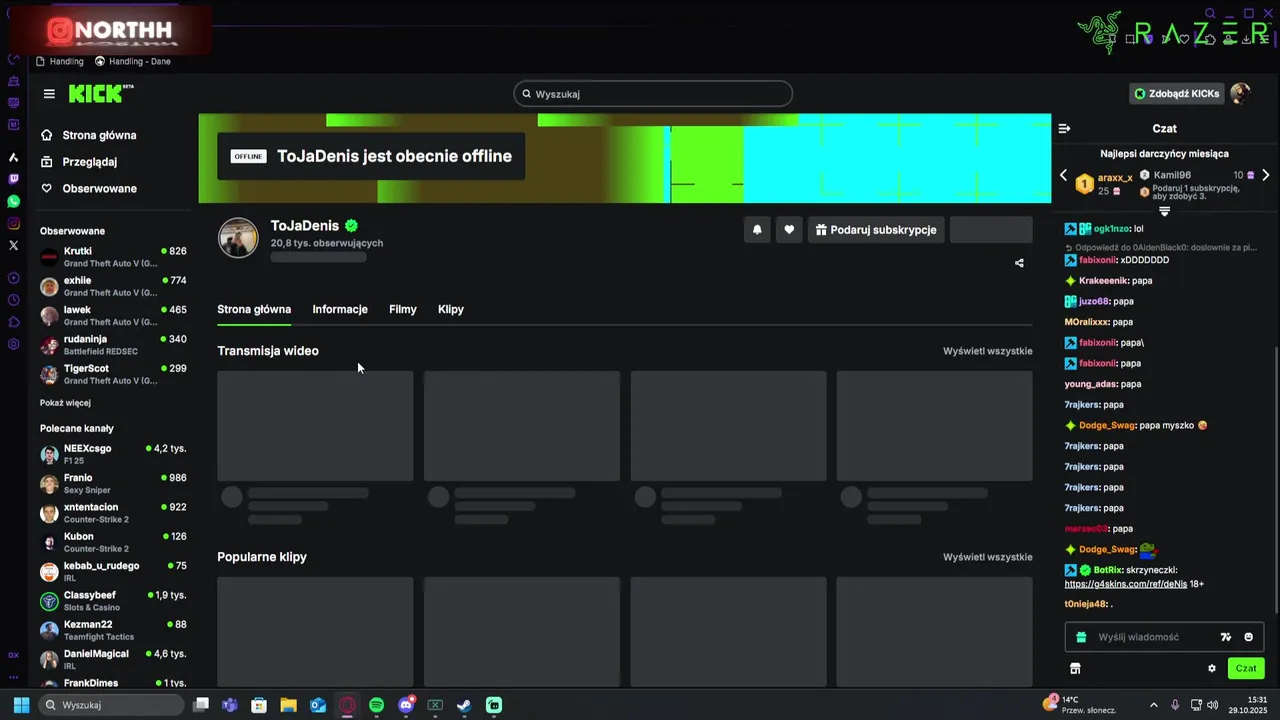
Task: Open g4skins.com link in chat
Action: tap(1126, 584)
